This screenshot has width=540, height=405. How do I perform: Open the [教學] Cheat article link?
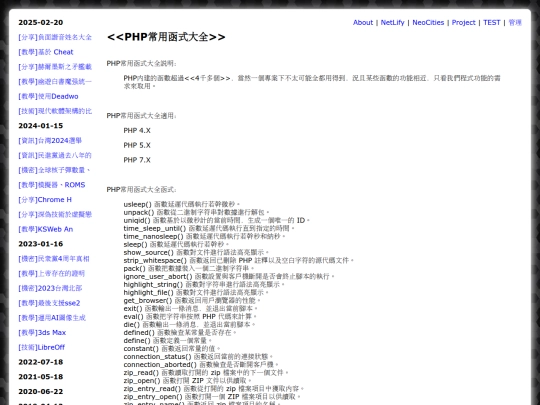(46, 52)
